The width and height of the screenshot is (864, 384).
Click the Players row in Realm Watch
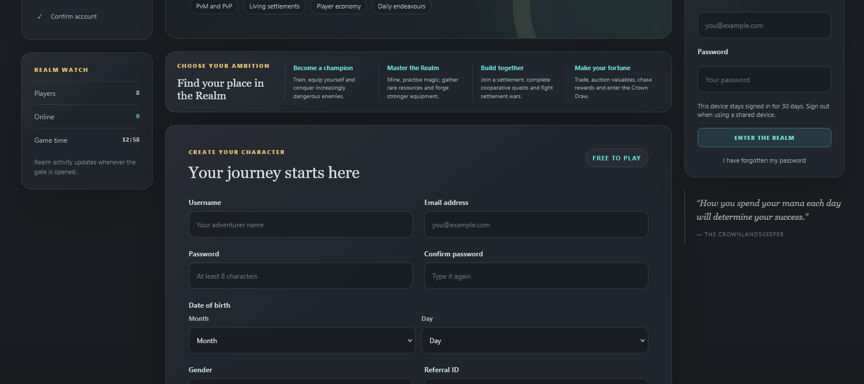coord(87,93)
